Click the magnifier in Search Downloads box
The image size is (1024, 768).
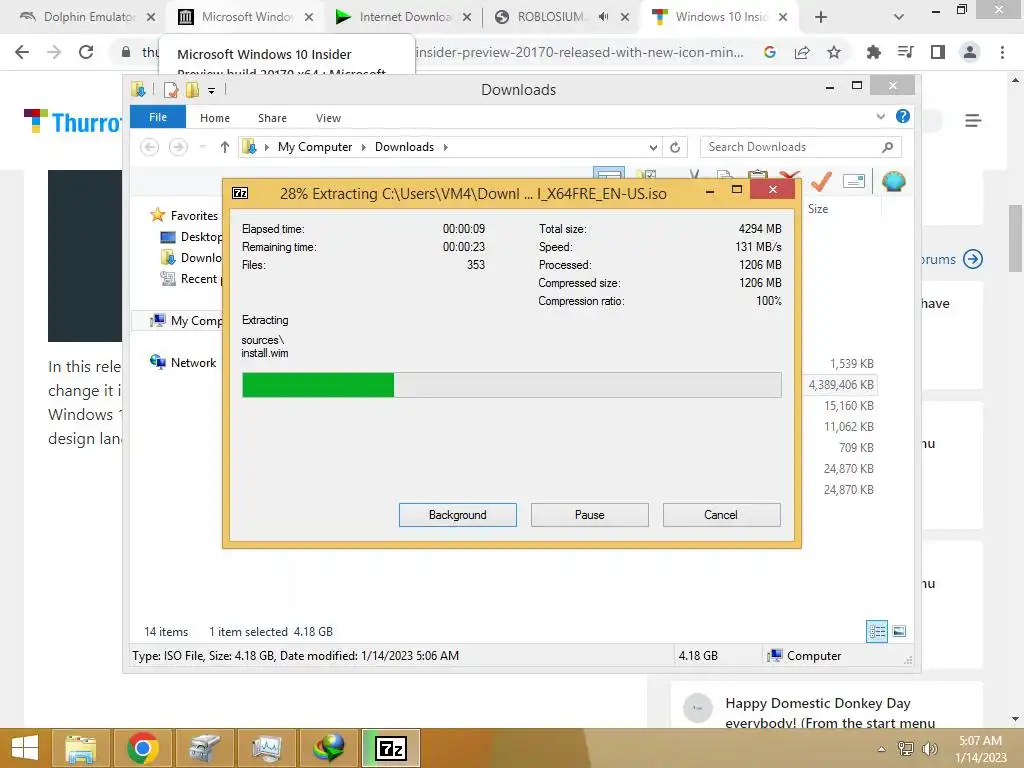point(887,147)
